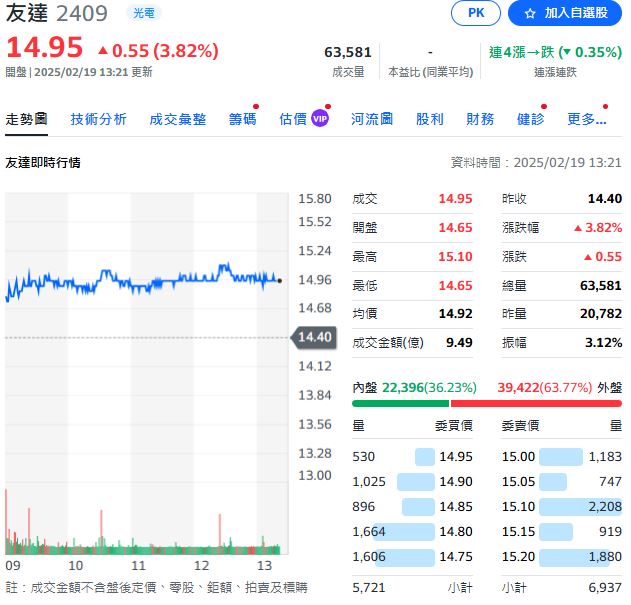The height and width of the screenshot is (605, 631).
Task: Click the 成交金額(億) 9.49 value
Action: click(x=459, y=343)
